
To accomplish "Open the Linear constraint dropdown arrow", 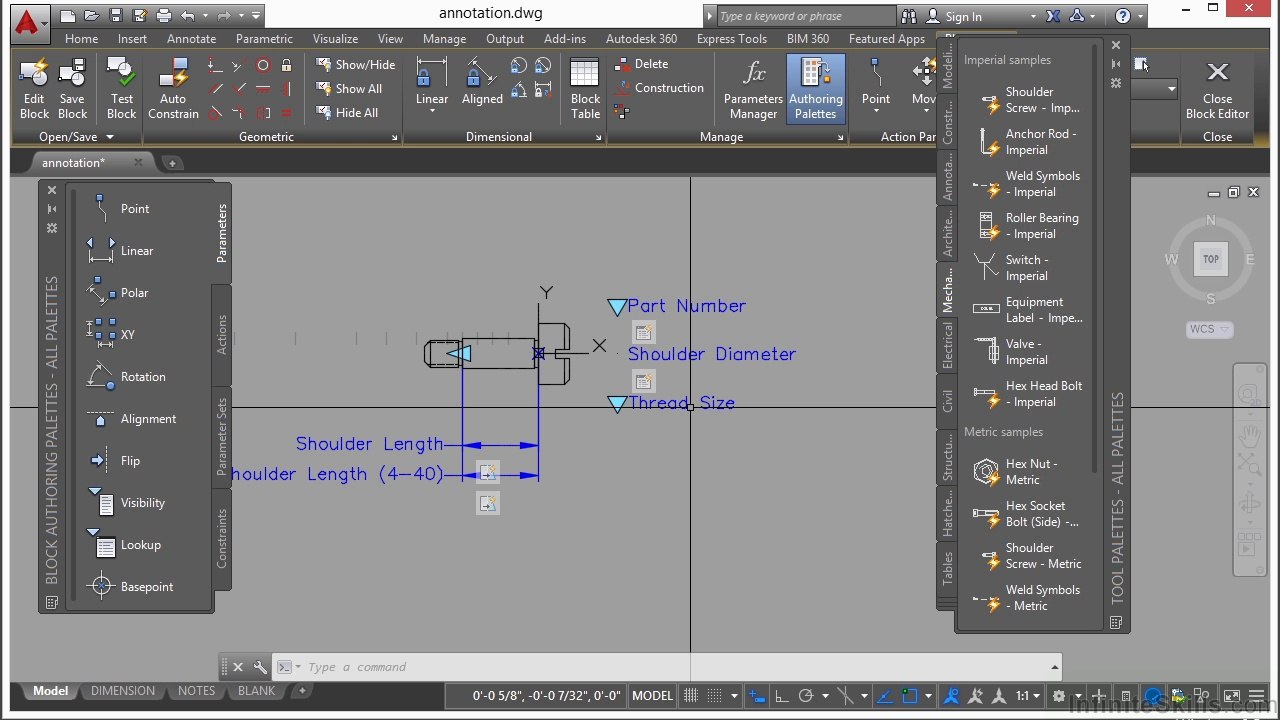I will pyautogui.click(x=432, y=111).
